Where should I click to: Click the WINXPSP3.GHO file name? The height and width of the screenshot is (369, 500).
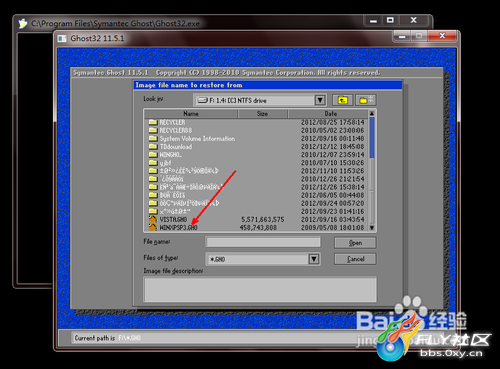pyautogui.click(x=178, y=228)
